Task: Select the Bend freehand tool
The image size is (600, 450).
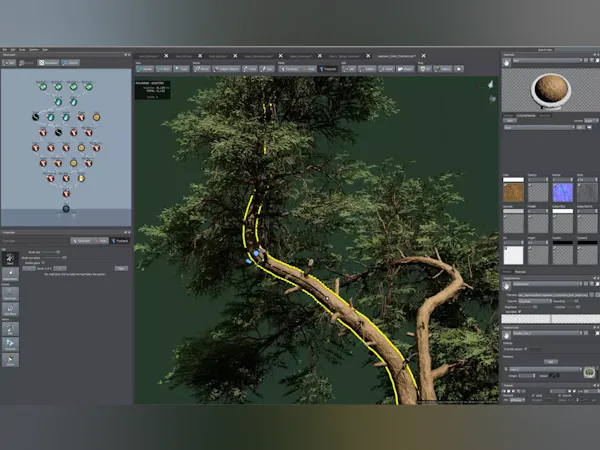Action: [10, 259]
